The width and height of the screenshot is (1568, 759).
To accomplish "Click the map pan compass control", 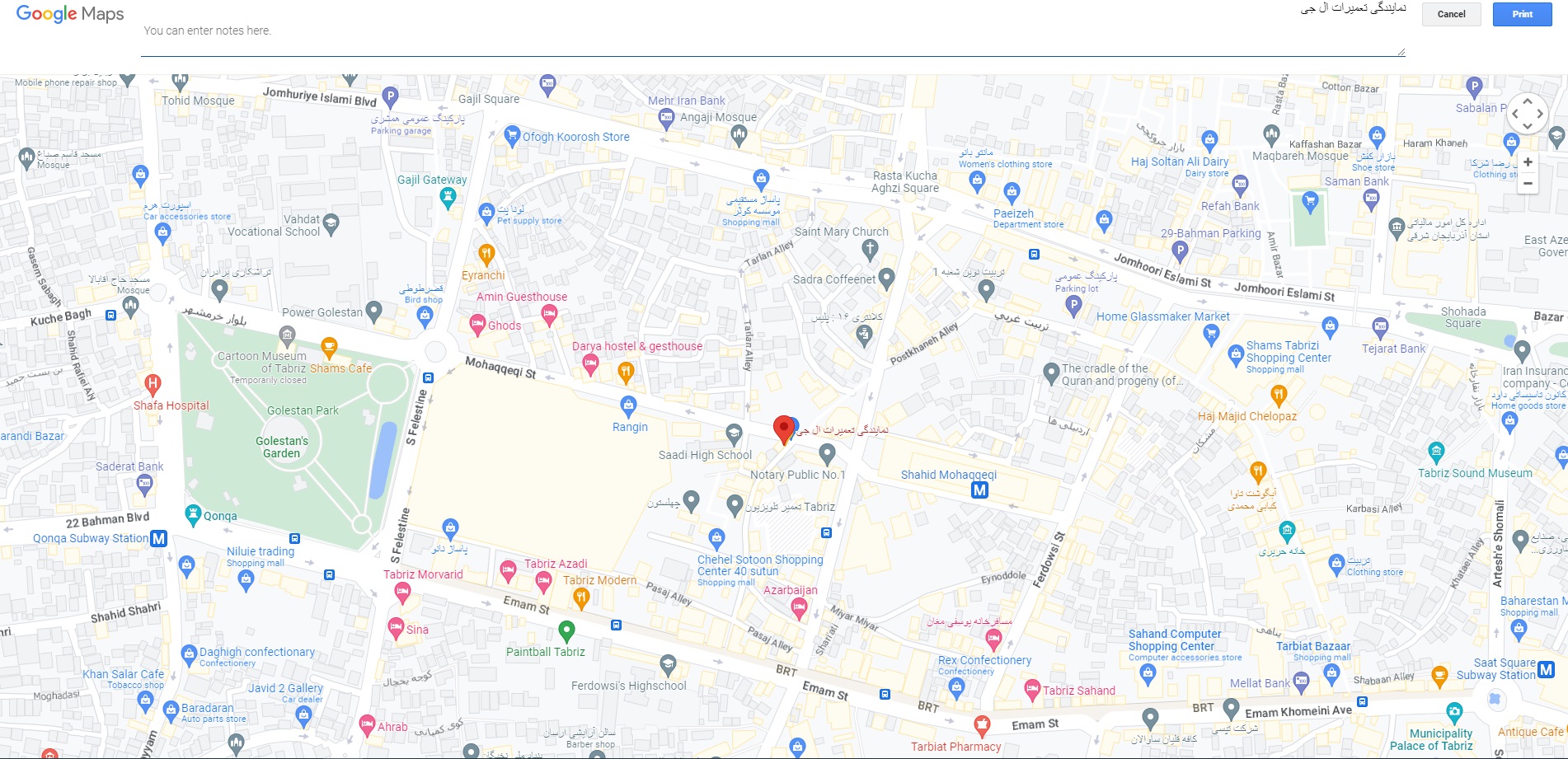I will tap(1527, 114).
